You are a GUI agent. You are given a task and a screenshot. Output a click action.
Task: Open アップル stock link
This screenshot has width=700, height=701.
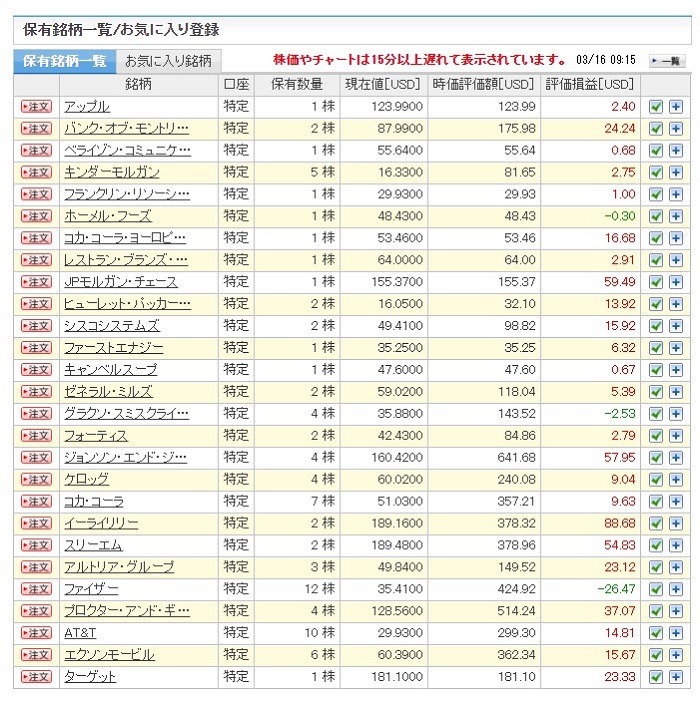(x=87, y=107)
